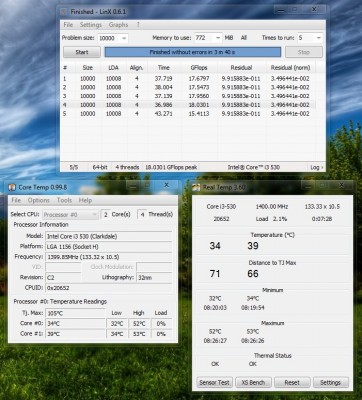Click the Align. column header
Image resolution: width=362 pixels, height=400 pixels.
tap(137, 68)
